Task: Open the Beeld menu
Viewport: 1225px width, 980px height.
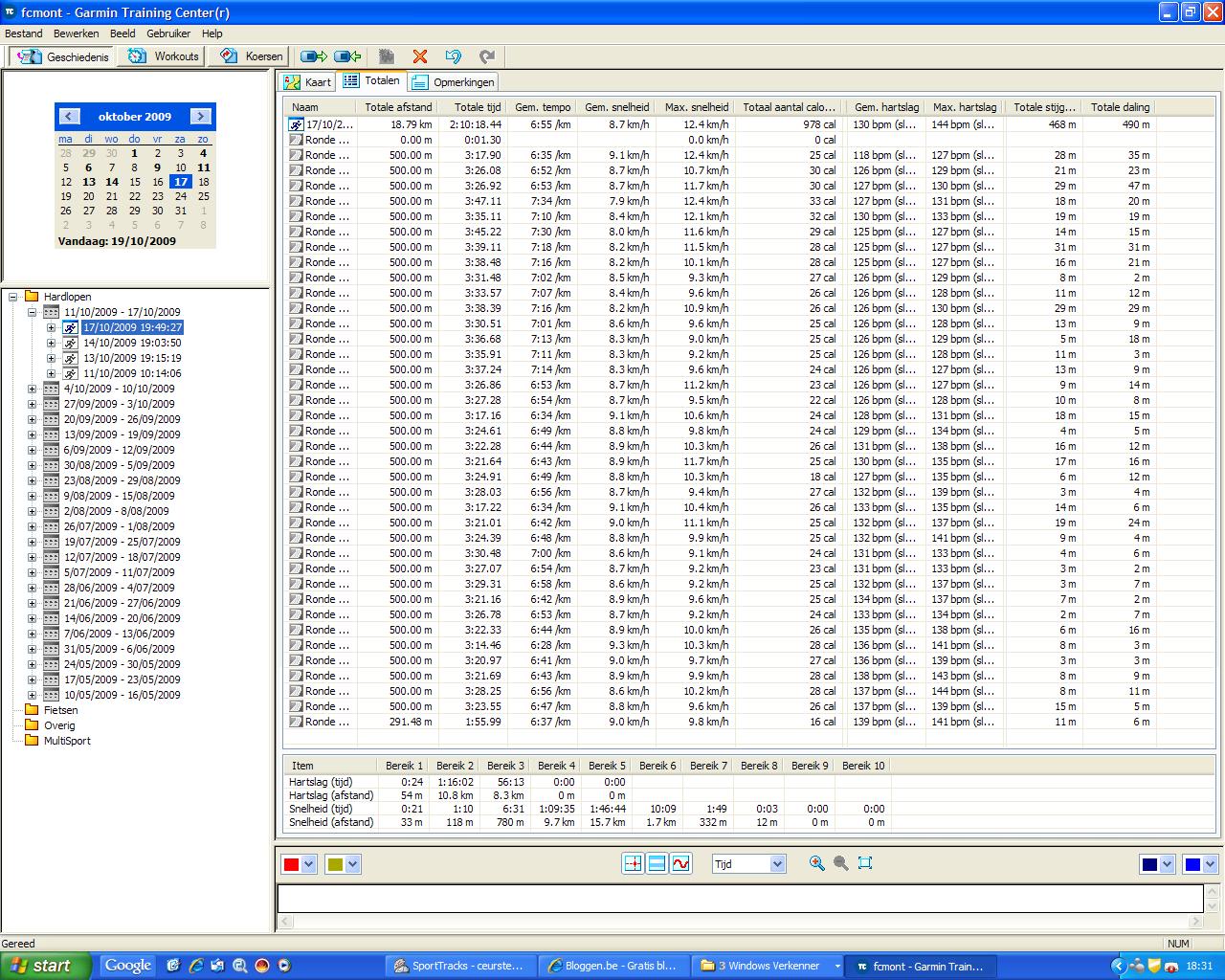Action: click(x=122, y=33)
